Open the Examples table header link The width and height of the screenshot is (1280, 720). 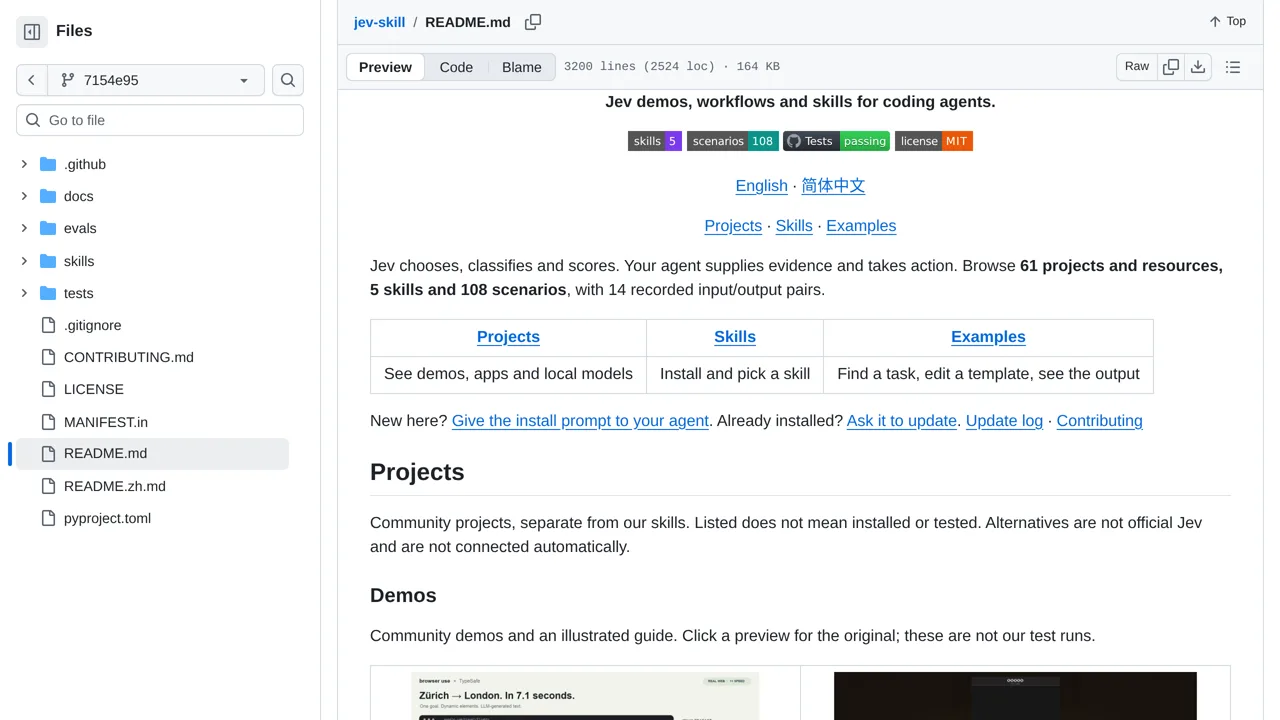click(x=988, y=337)
